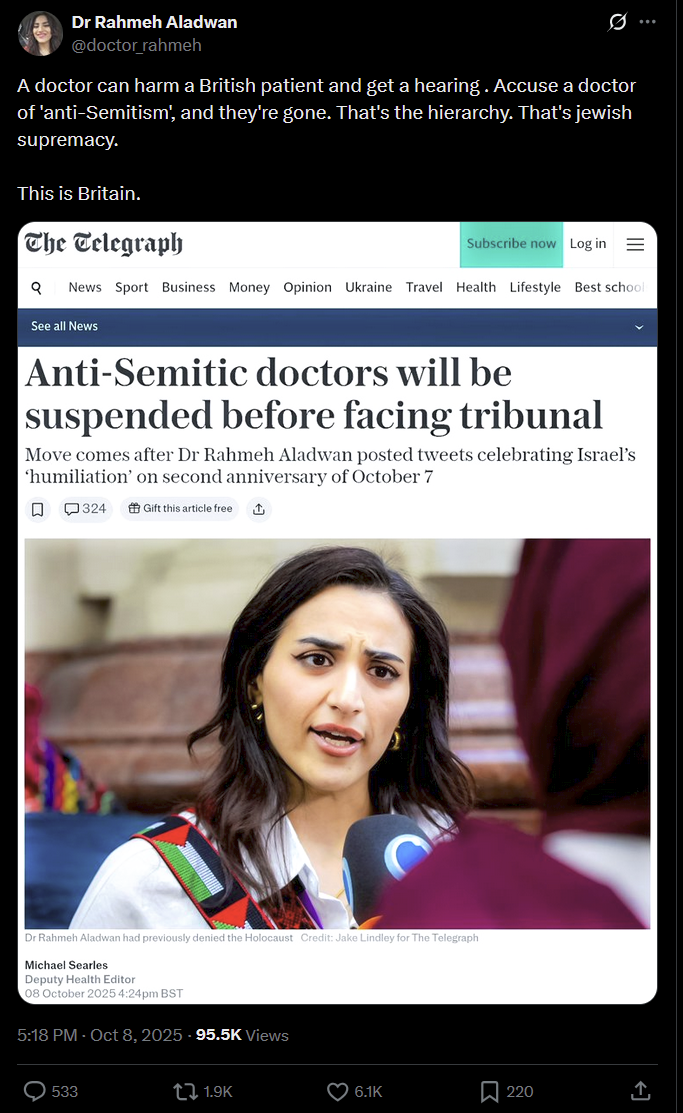Share the tweet via the share icon
This screenshot has width=683, height=1113.
pos(640,1091)
